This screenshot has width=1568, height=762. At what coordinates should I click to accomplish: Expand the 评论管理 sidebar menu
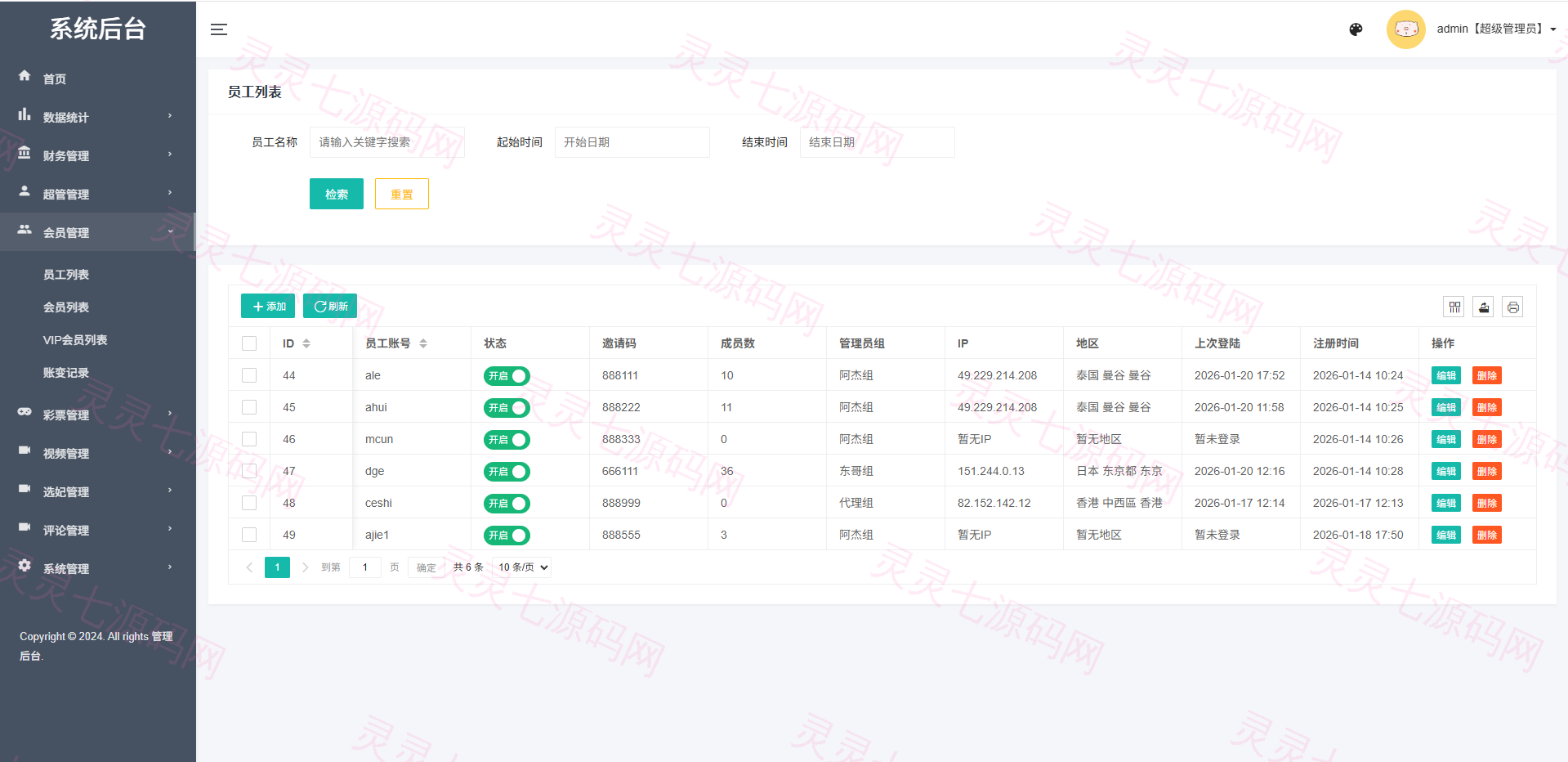(x=98, y=530)
